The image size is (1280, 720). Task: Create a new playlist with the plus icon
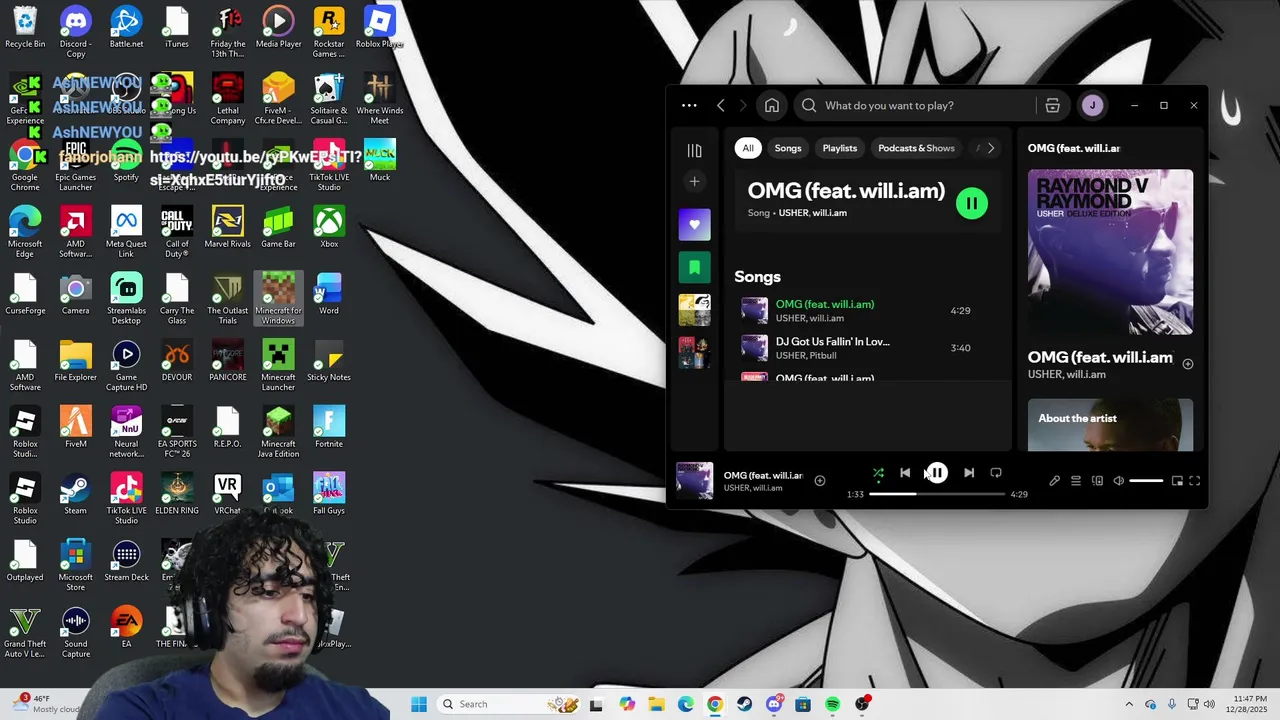[x=695, y=181]
